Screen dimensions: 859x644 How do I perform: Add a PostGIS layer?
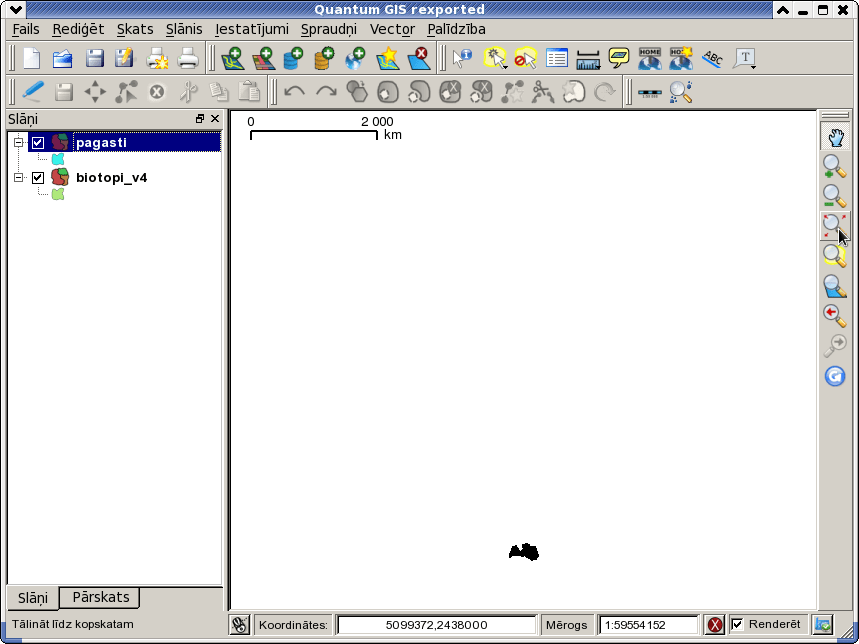click(x=294, y=58)
